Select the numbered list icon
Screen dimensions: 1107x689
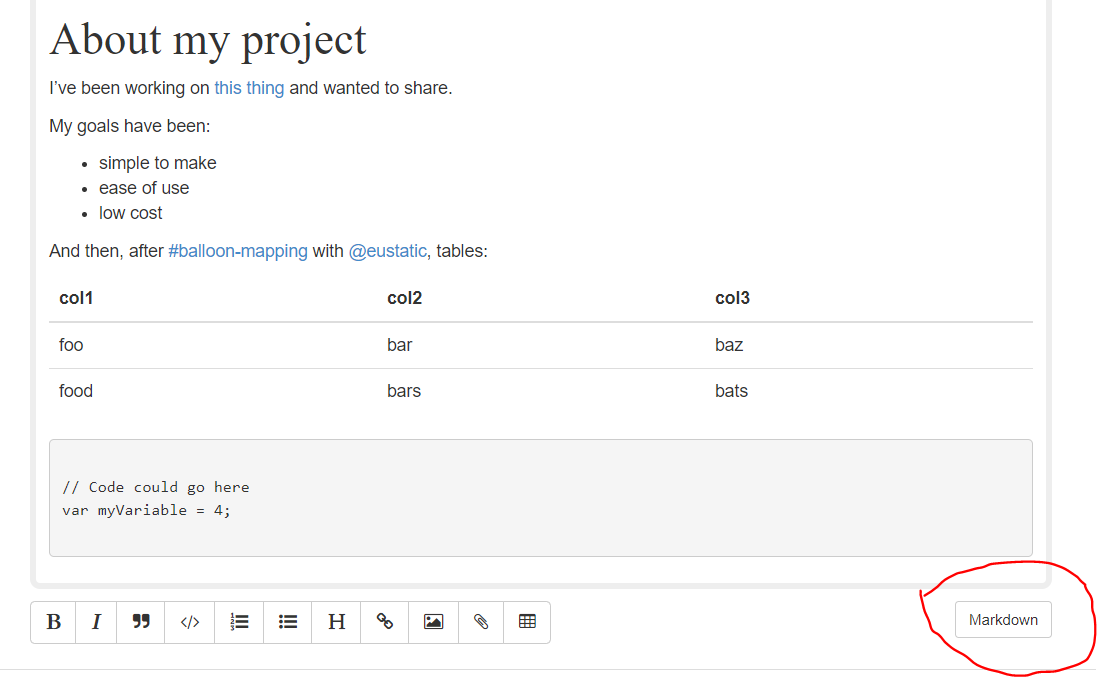click(x=238, y=621)
